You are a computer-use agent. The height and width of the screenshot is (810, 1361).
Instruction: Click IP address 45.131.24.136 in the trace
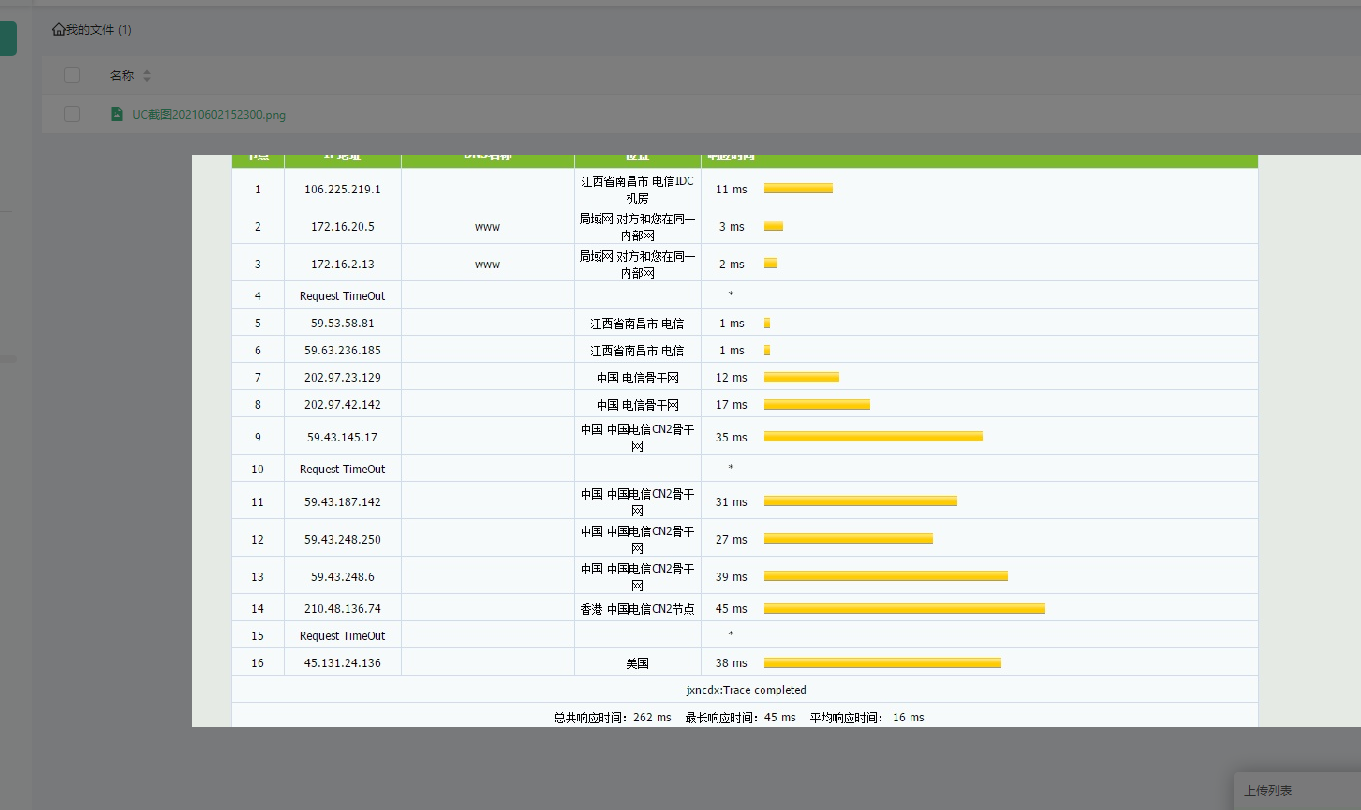coord(342,663)
